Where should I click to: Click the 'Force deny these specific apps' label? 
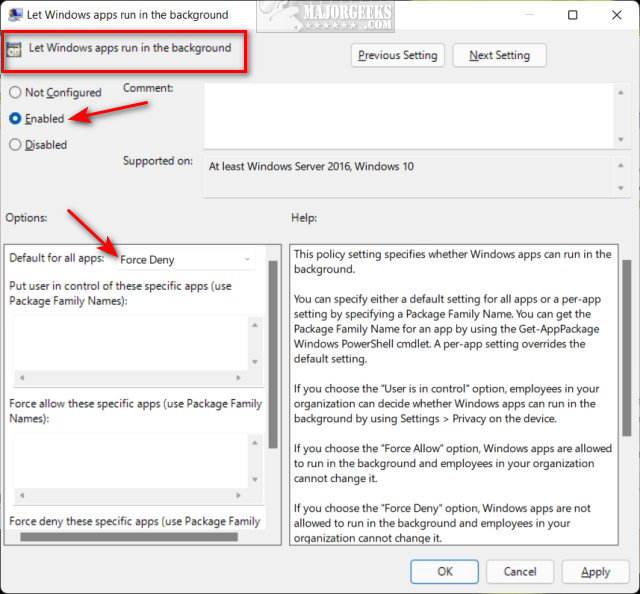click(x=135, y=521)
